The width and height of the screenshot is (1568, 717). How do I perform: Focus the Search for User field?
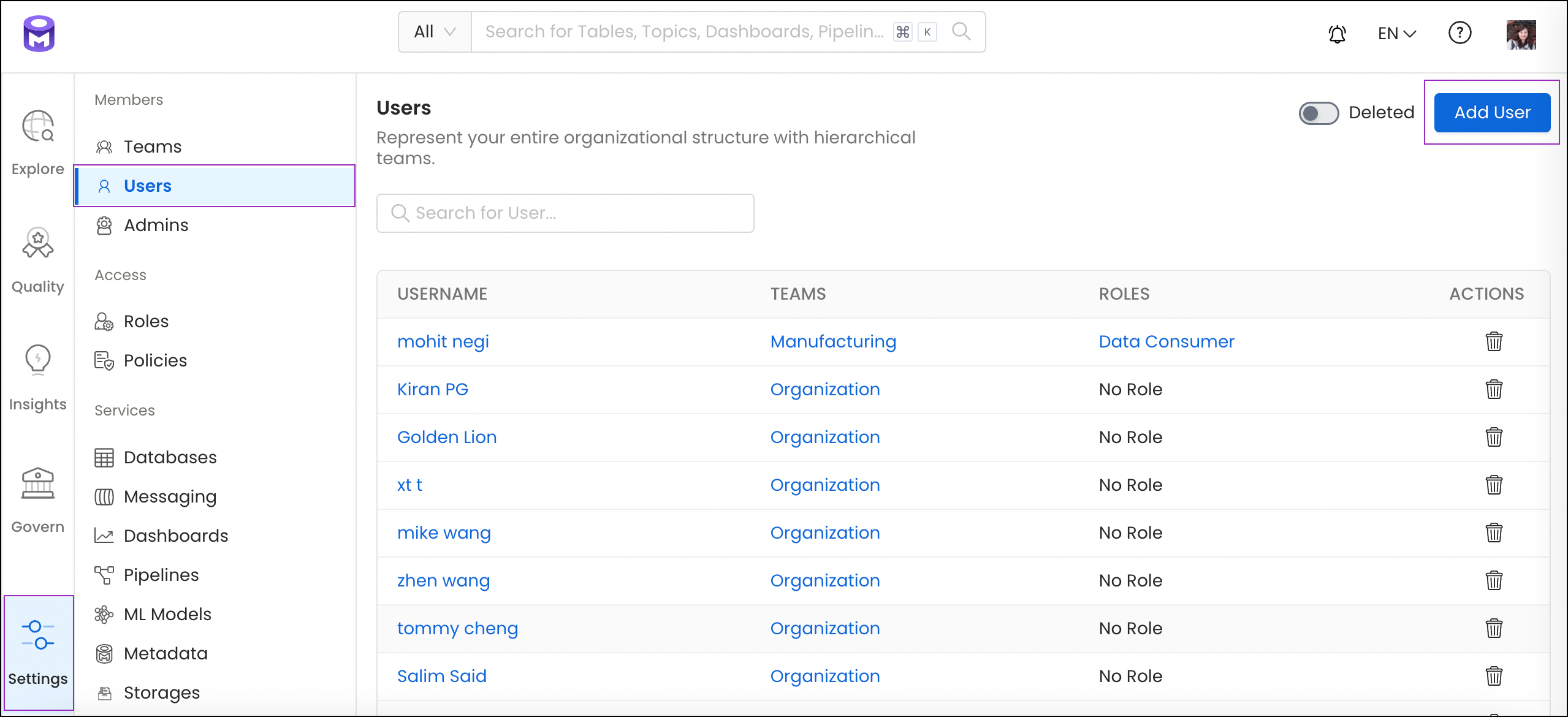click(565, 213)
